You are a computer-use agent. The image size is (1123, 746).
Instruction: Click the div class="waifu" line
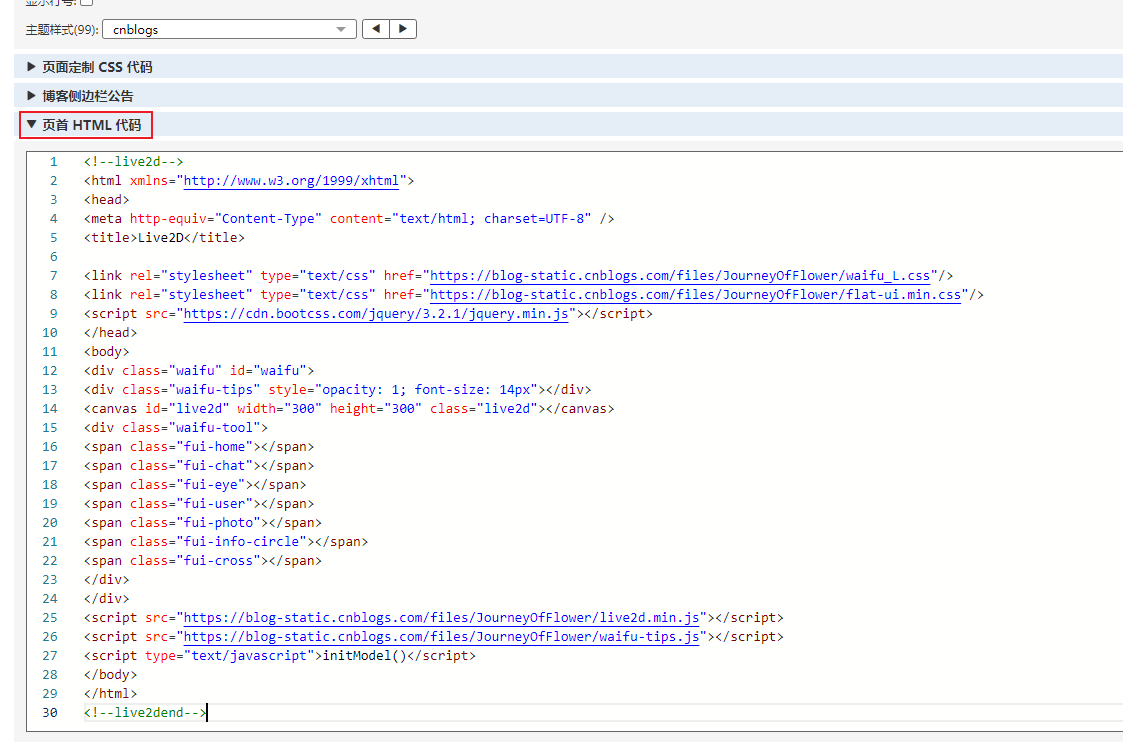(199, 370)
